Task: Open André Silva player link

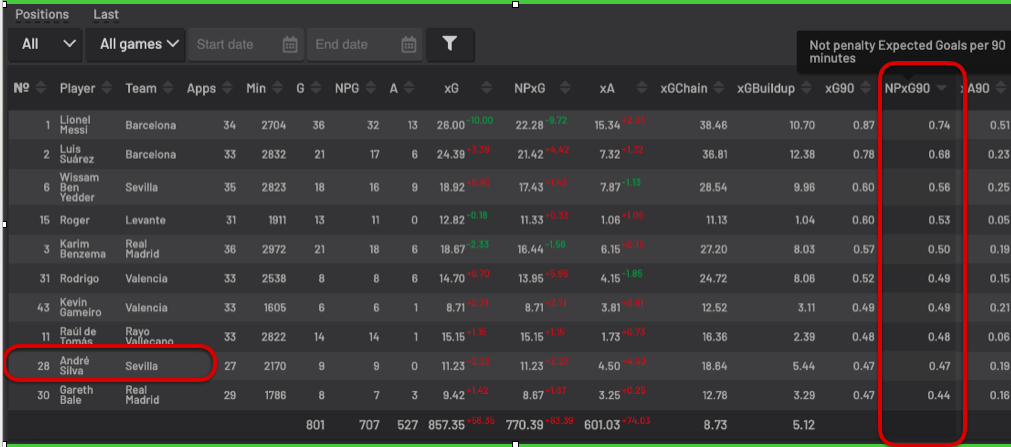Action: pyautogui.click(x=75, y=366)
